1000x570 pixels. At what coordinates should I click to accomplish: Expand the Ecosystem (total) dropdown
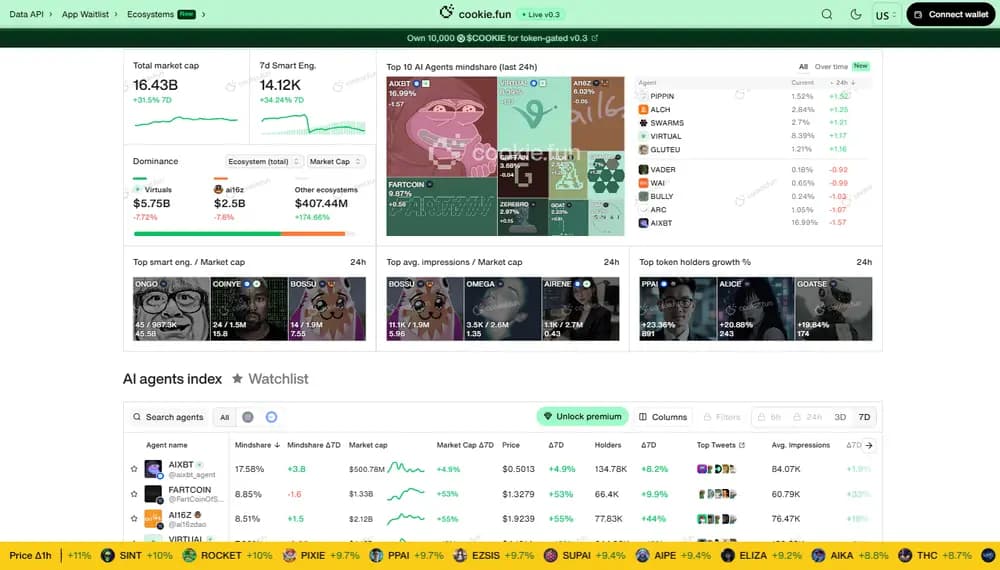tap(264, 161)
